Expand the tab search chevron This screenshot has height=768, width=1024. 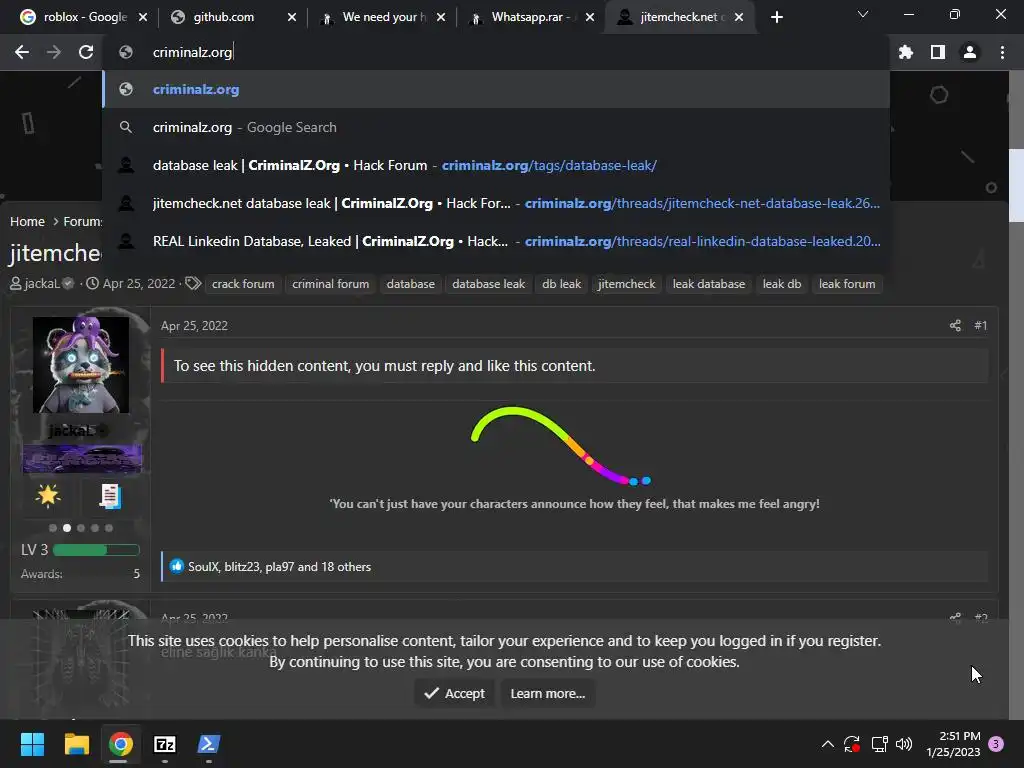pyautogui.click(x=863, y=14)
